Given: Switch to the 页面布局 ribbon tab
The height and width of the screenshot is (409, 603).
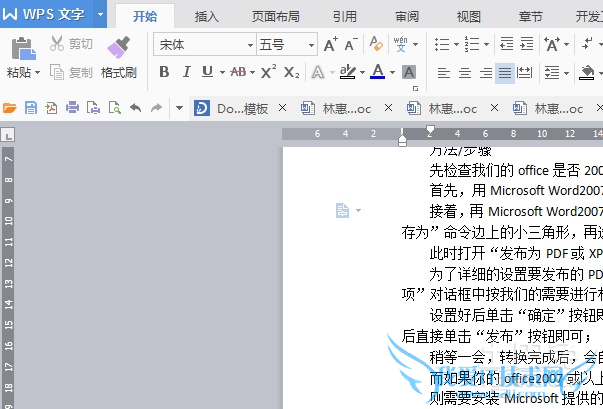Looking at the screenshot, I should [x=276, y=17].
